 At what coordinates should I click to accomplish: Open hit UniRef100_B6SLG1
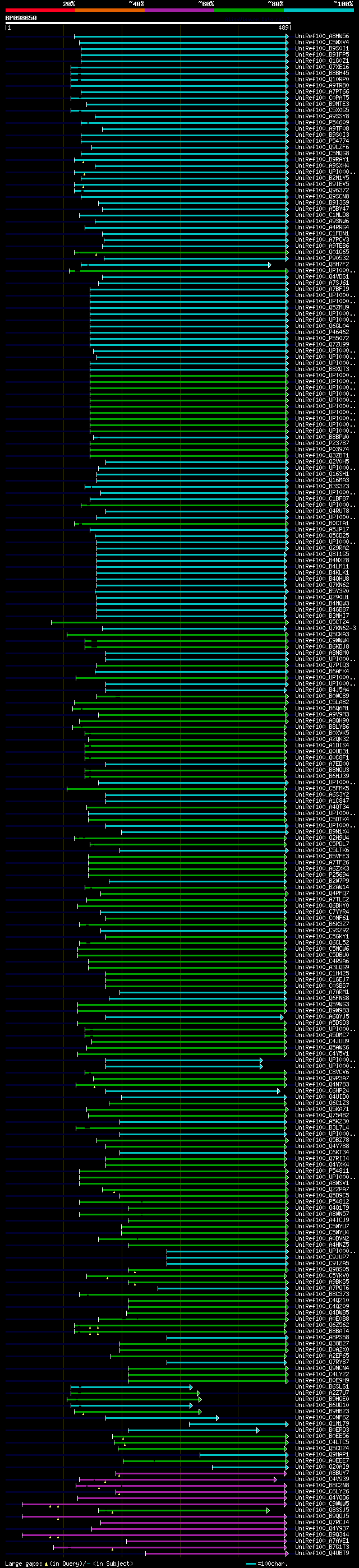pos(322,1386)
